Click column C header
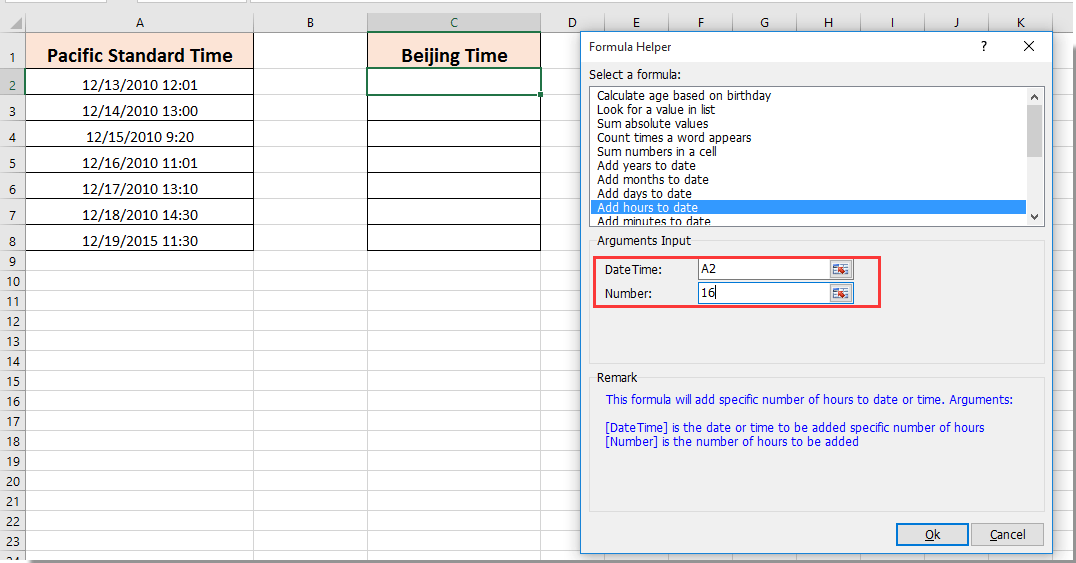The width and height of the screenshot is (1076, 563). [x=454, y=22]
